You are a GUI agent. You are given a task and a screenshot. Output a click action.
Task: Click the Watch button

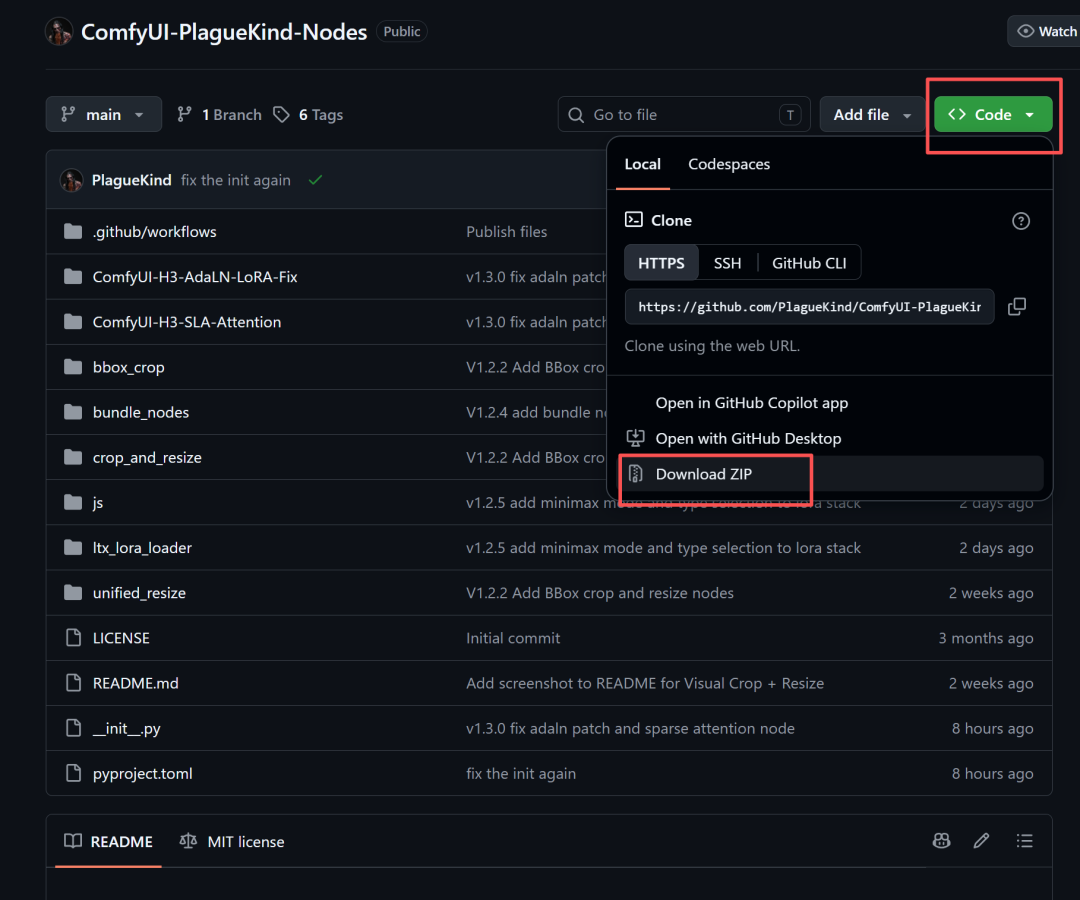coord(1044,32)
